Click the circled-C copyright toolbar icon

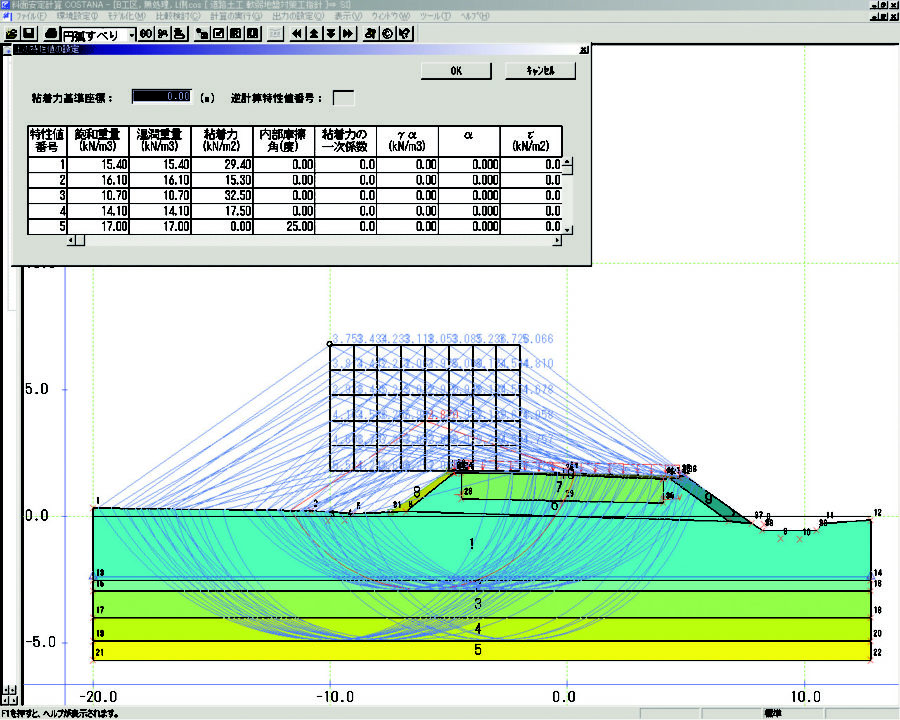coord(387,34)
